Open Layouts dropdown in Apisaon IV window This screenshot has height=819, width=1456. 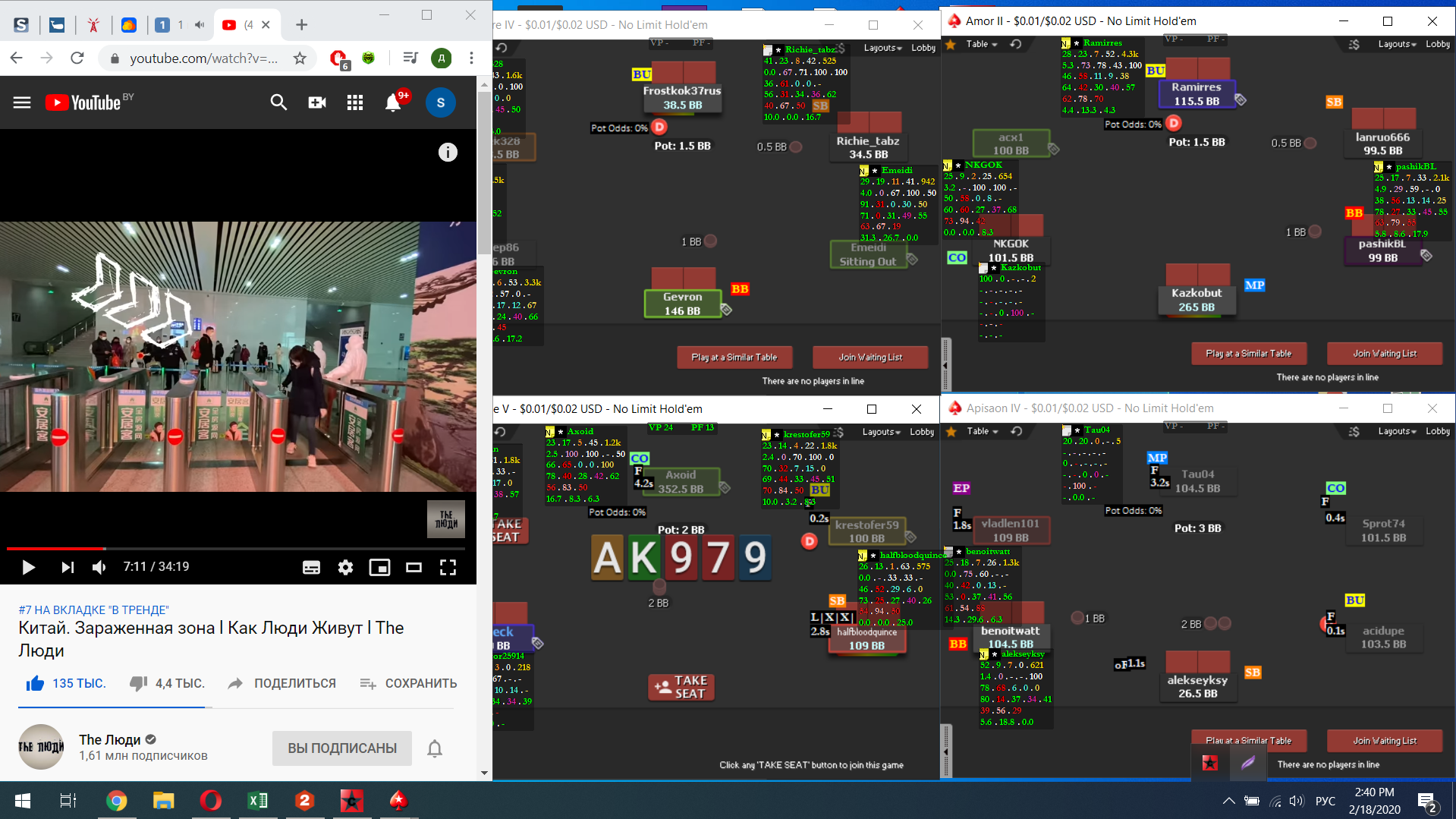coord(1397,431)
